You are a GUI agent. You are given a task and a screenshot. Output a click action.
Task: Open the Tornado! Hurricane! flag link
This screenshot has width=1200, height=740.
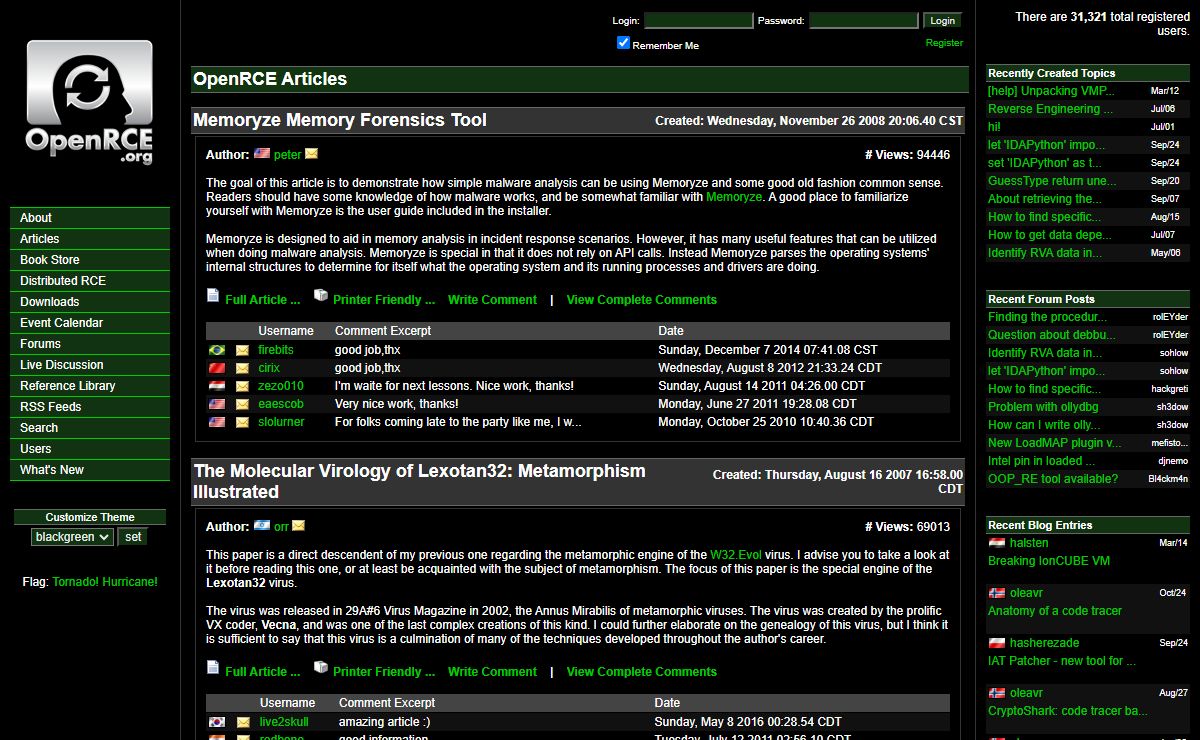pyautogui.click(x=105, y=582)
